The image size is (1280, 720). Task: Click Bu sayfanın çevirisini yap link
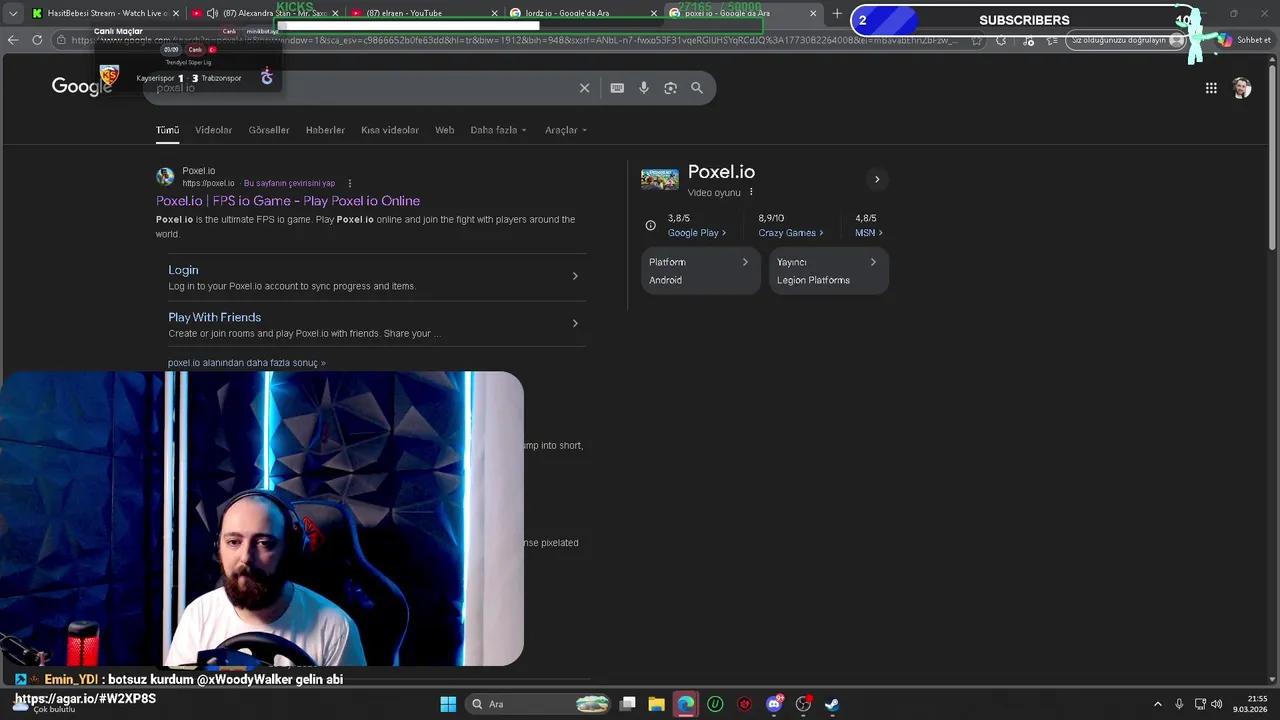[x=289, y=184]
